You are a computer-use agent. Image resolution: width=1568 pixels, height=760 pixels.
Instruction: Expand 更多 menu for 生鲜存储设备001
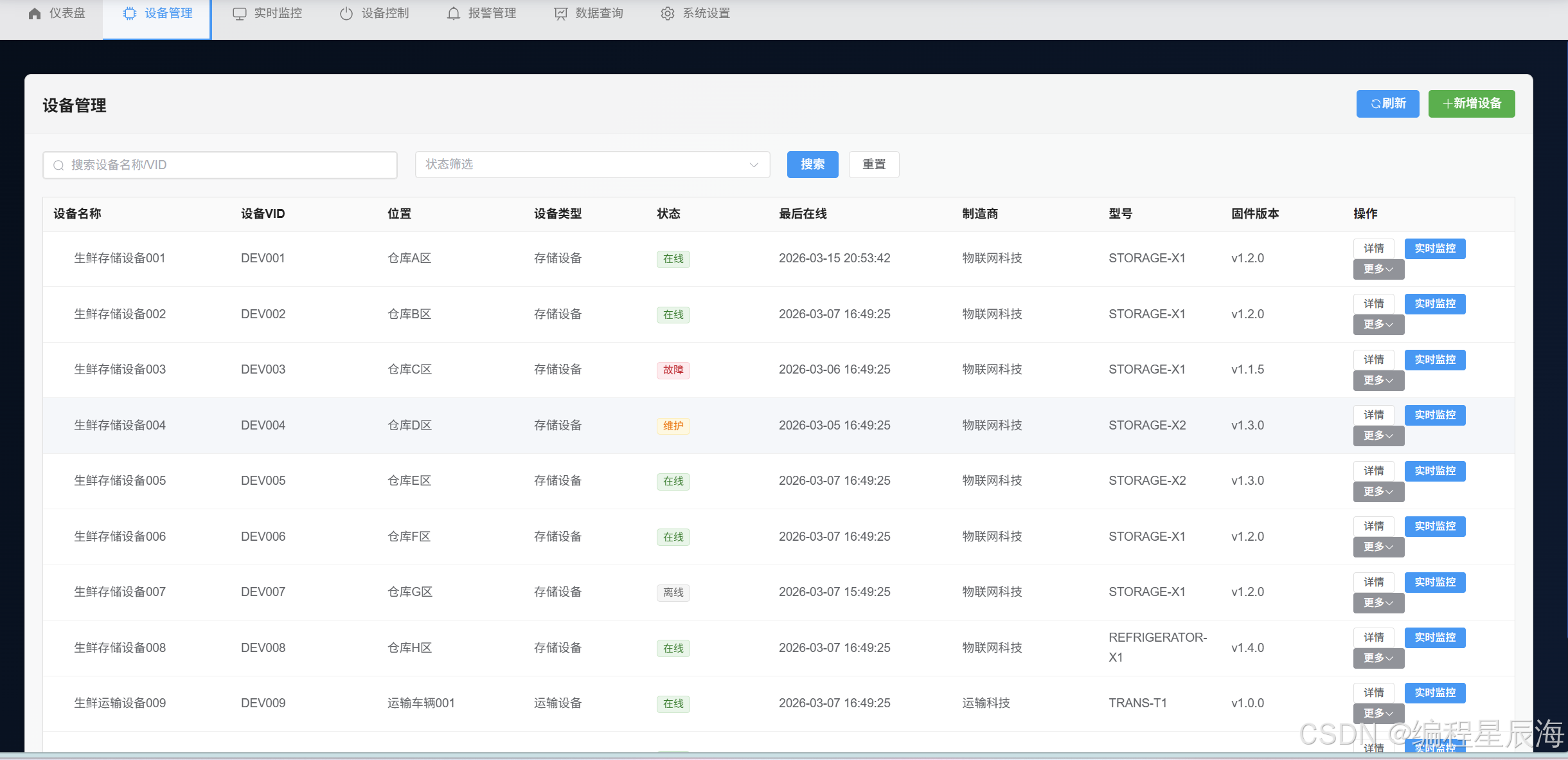(x=1378, y=269)
